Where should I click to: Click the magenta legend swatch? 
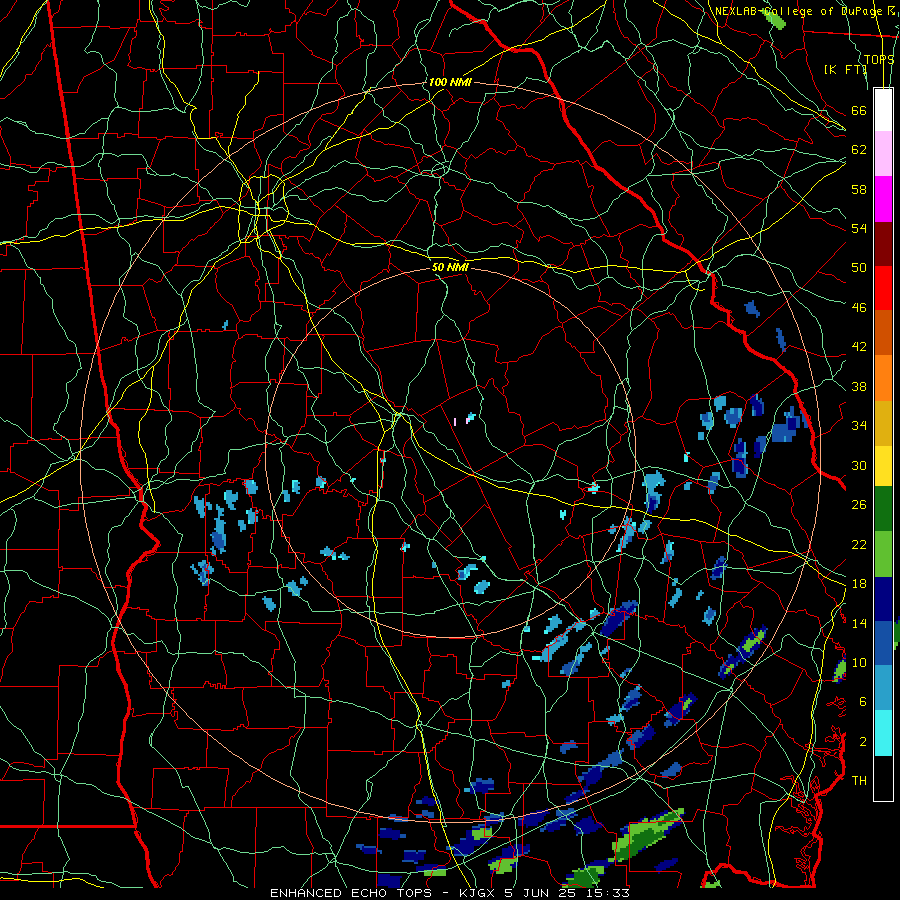[883, 199]
